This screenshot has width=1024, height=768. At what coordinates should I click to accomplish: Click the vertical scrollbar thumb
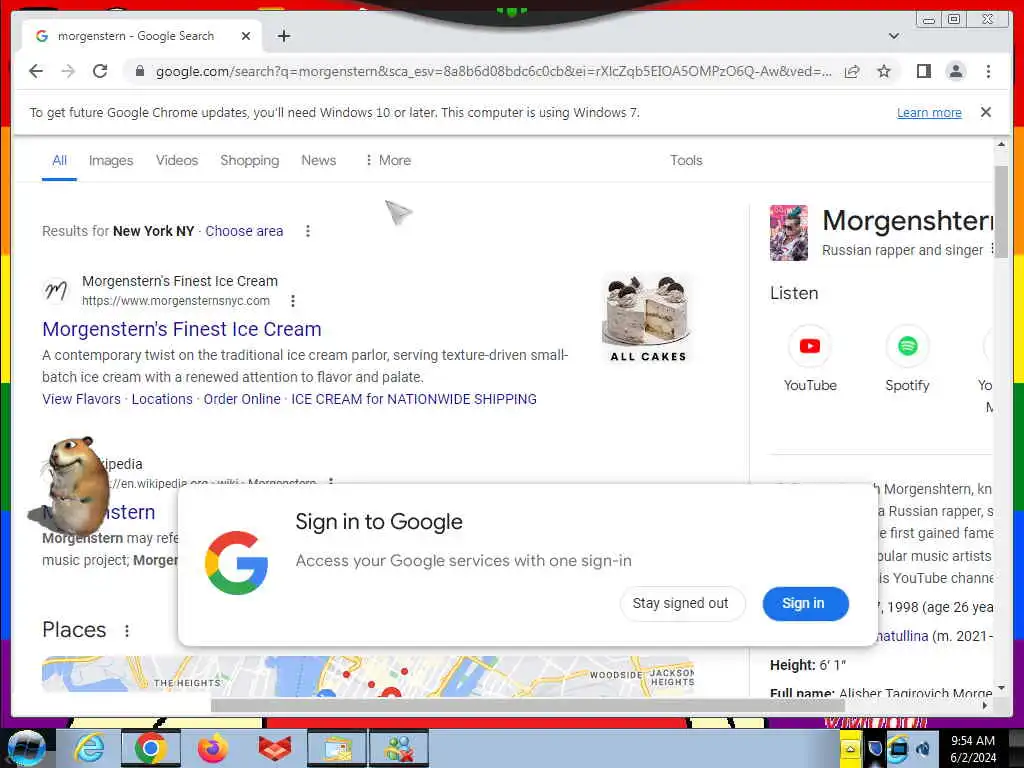(1000, 211)
